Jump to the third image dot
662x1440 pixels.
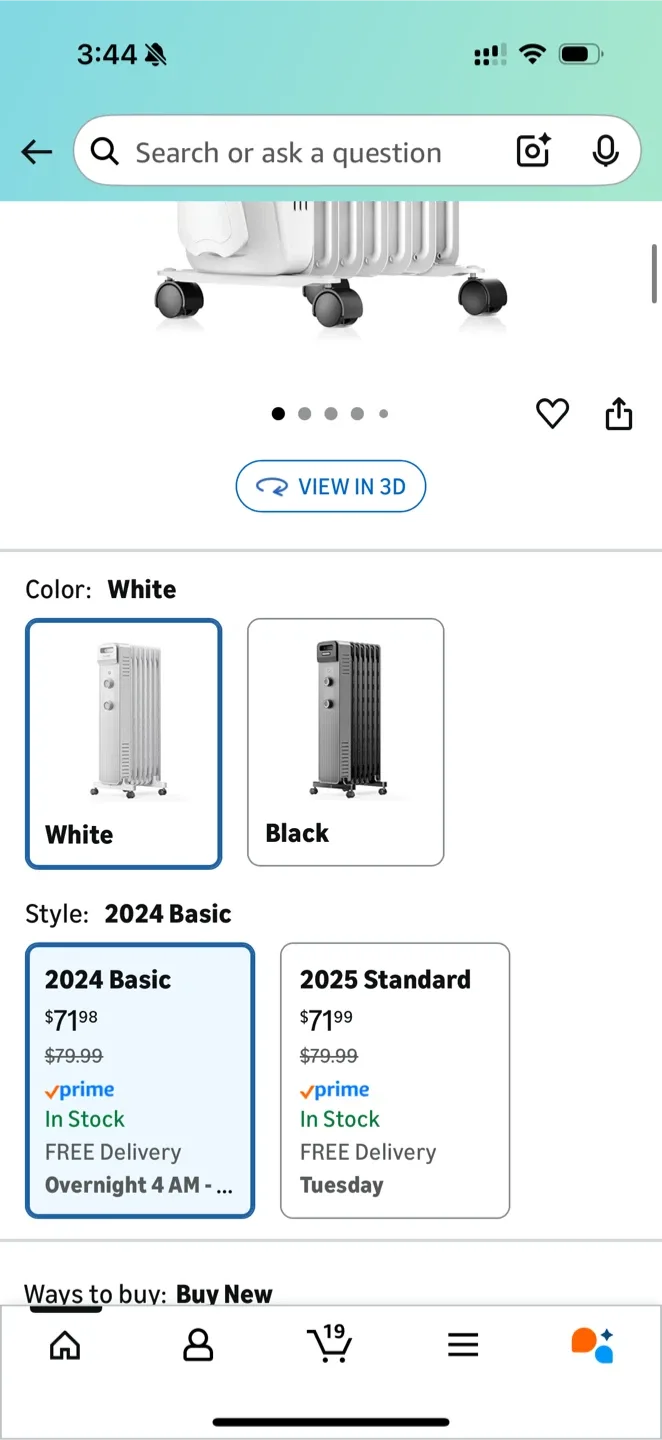[x=331, y=413]
